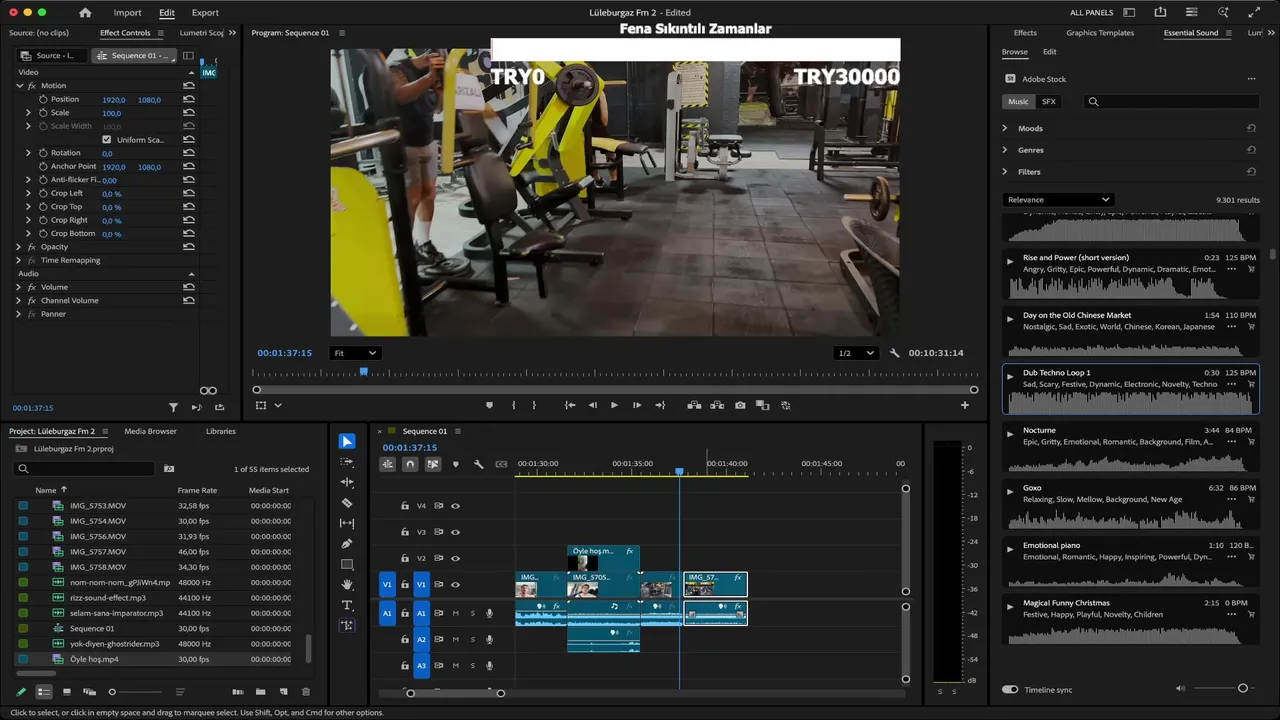Play the Nocturne track preview
This screenshot has height=720, width=1280.
[x=1010, y=434]
